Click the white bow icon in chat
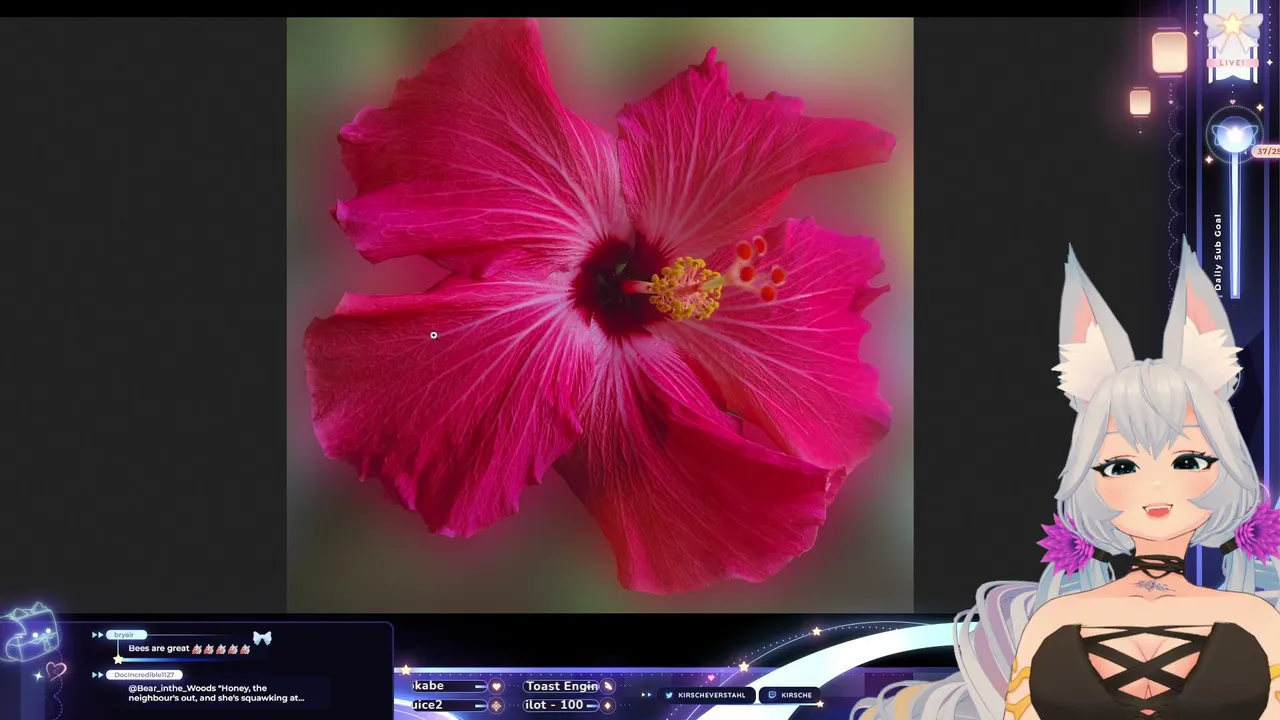The width and height of the screenshot is (1280, 720). (x=262, y=638)
